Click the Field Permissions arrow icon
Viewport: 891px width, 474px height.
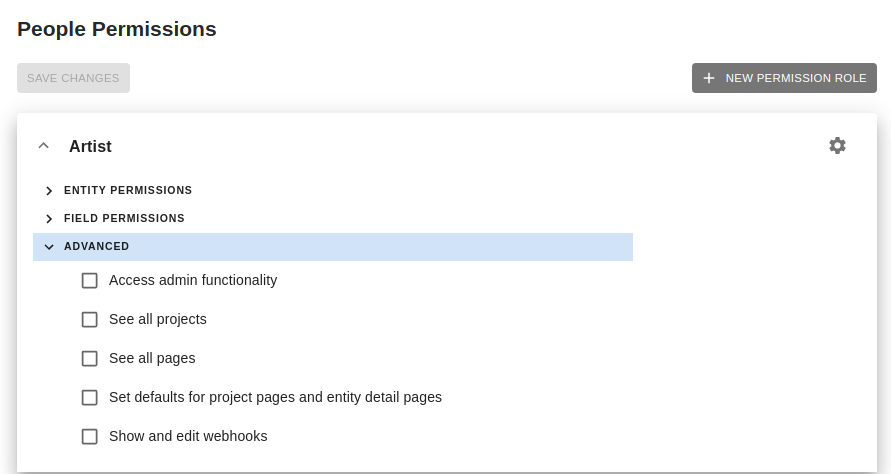[49, 218]
